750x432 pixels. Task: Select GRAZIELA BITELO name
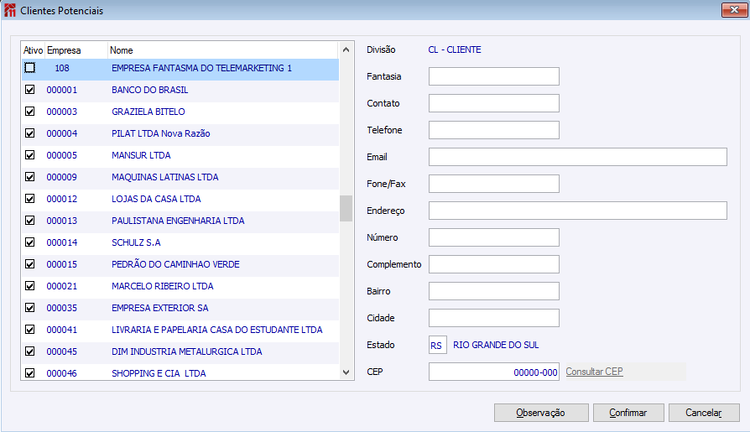pos(148,111)
